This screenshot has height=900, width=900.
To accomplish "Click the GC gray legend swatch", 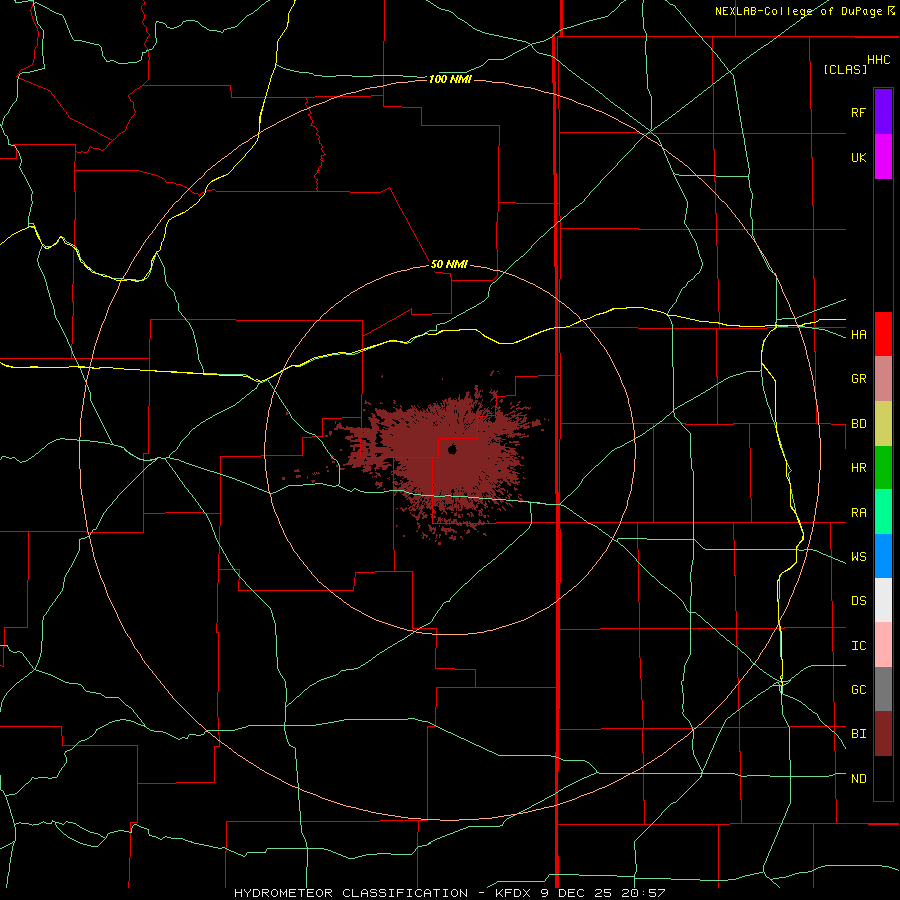I will click(883, 689).
